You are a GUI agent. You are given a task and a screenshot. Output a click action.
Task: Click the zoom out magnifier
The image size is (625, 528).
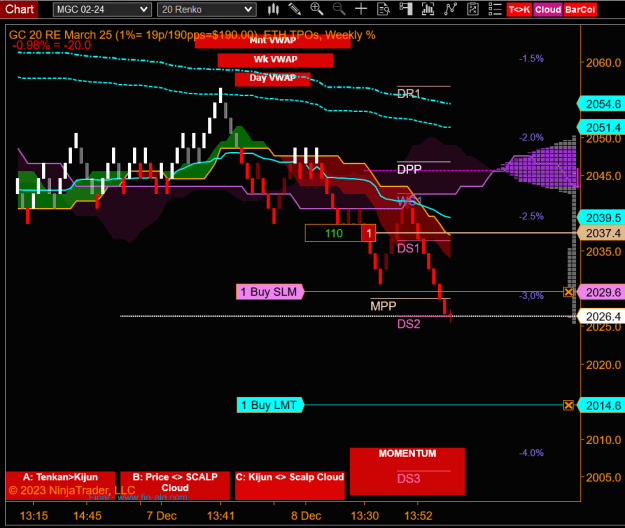(339, 9)
